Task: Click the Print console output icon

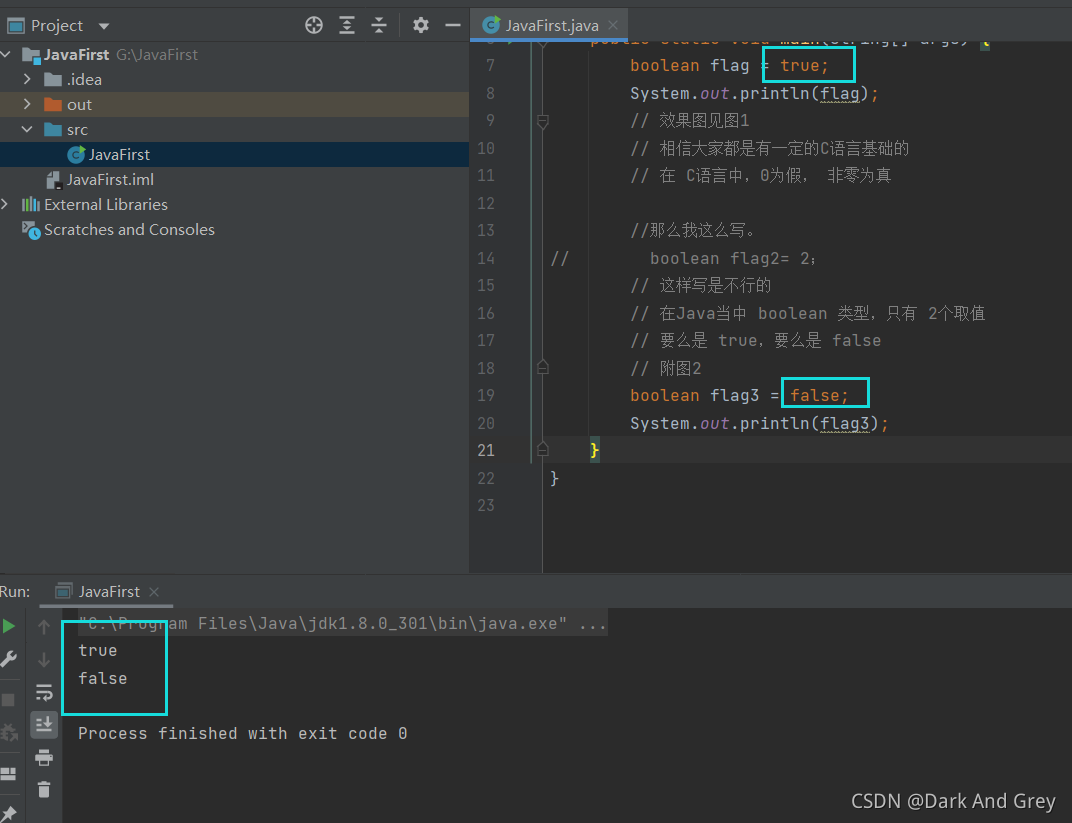Action: click(x=44, y=757)
